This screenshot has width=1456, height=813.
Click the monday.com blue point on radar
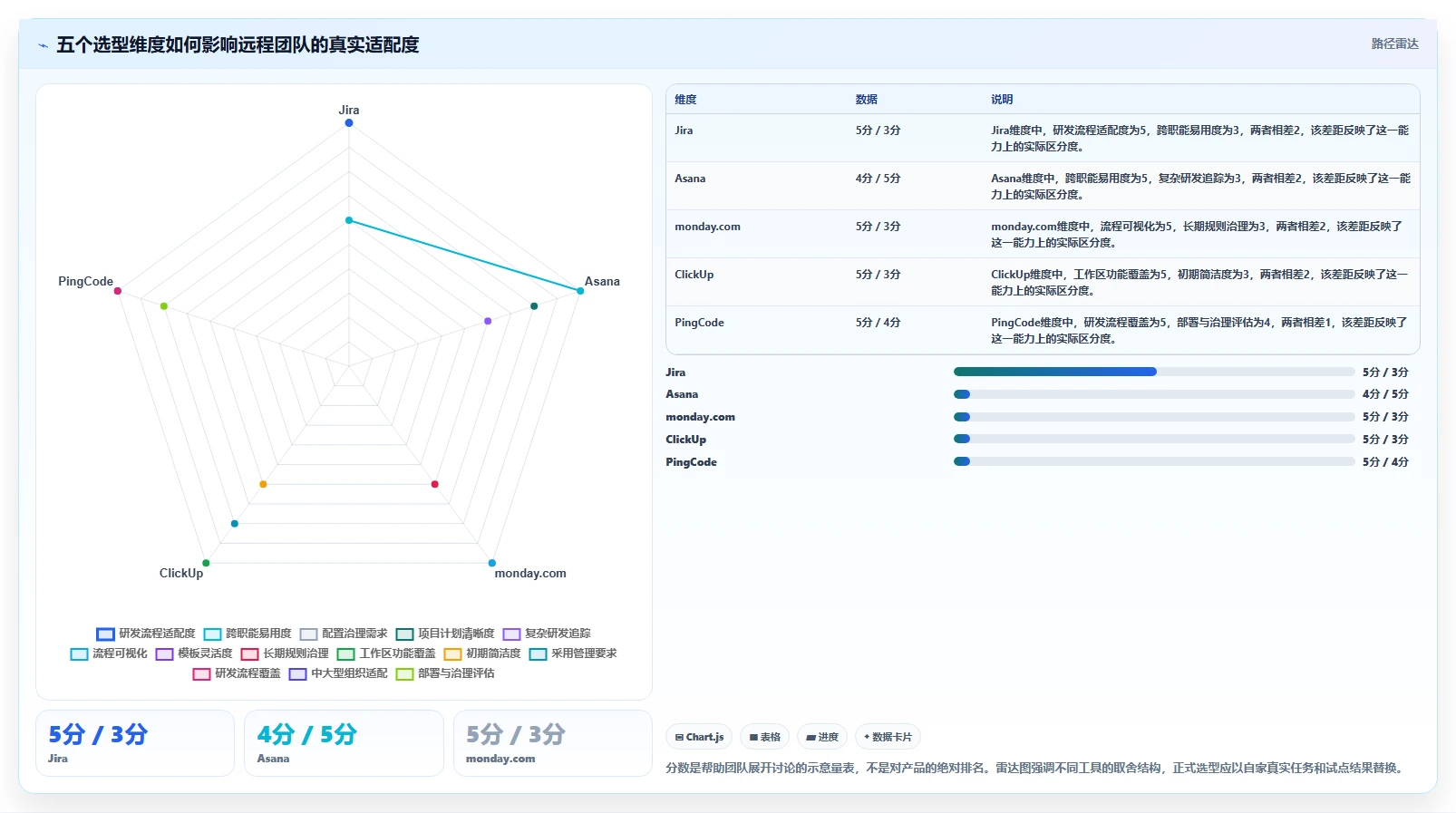(x=492, y=563)
